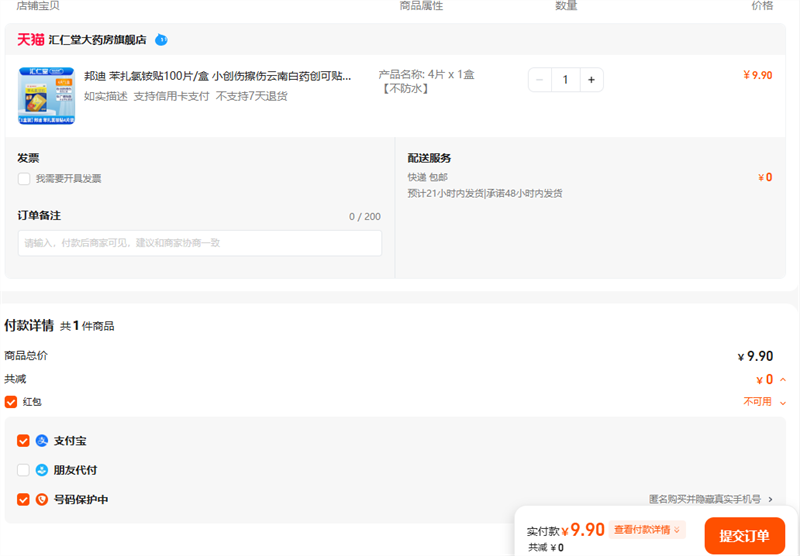Image resolution: width=800 pixels, height=556 pixels.
Task: Click the 号码保护中 shield icon
Action: [x=42, y=499]
